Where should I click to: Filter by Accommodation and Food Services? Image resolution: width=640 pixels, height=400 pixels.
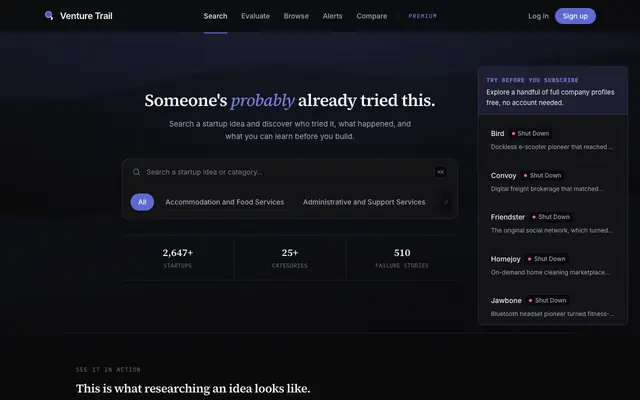224,202
